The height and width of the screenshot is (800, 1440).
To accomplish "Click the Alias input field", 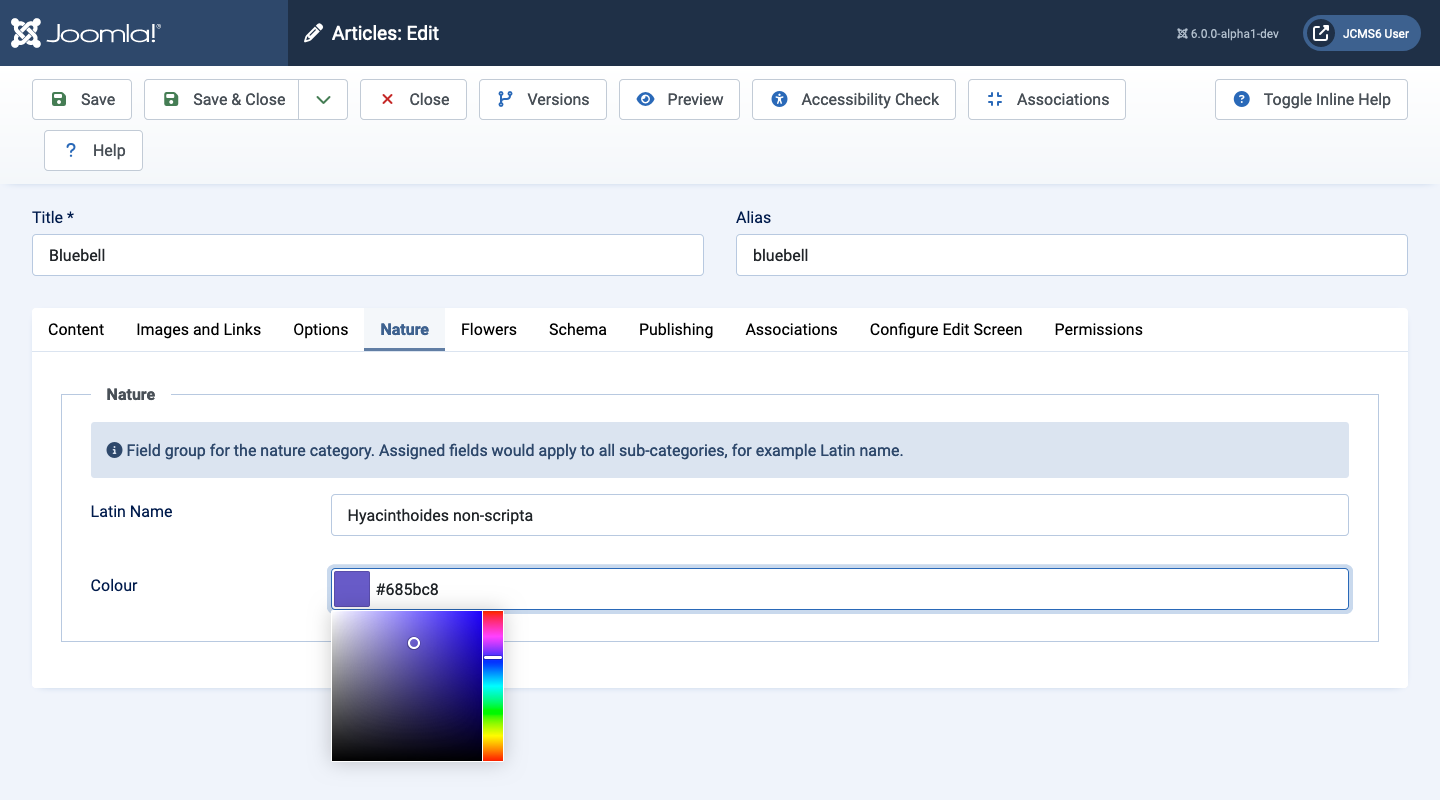I will (1071, 255).
